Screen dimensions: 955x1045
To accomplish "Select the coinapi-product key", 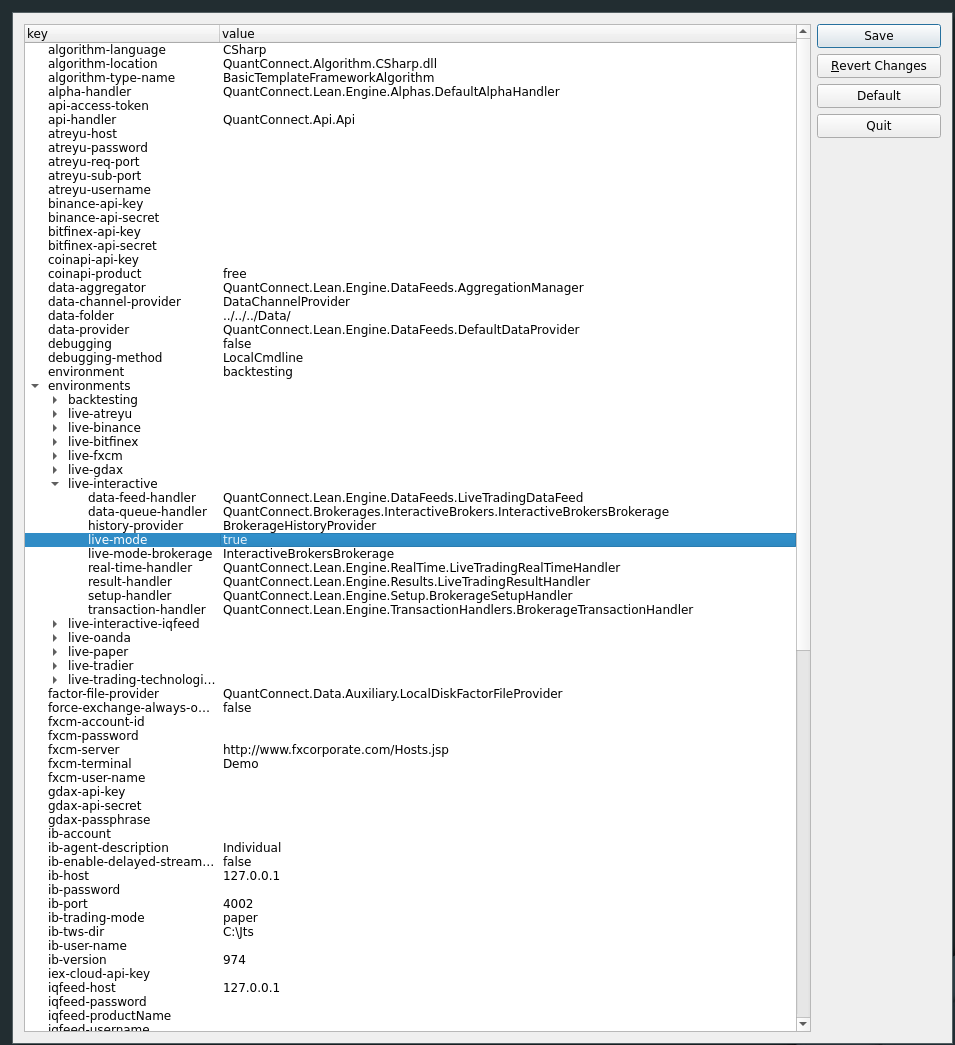I will click(95, 274).
